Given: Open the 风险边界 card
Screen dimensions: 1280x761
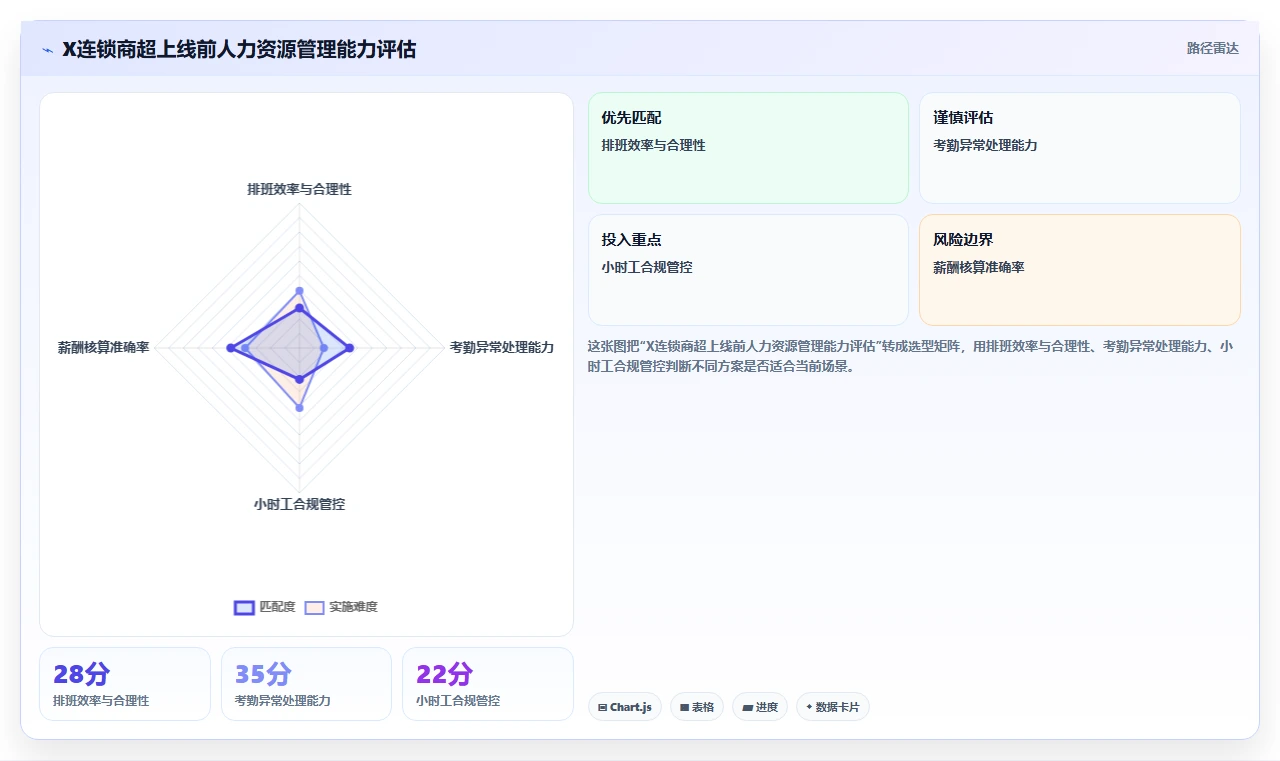Looking at the screenshot, I should coord(1079,270).
